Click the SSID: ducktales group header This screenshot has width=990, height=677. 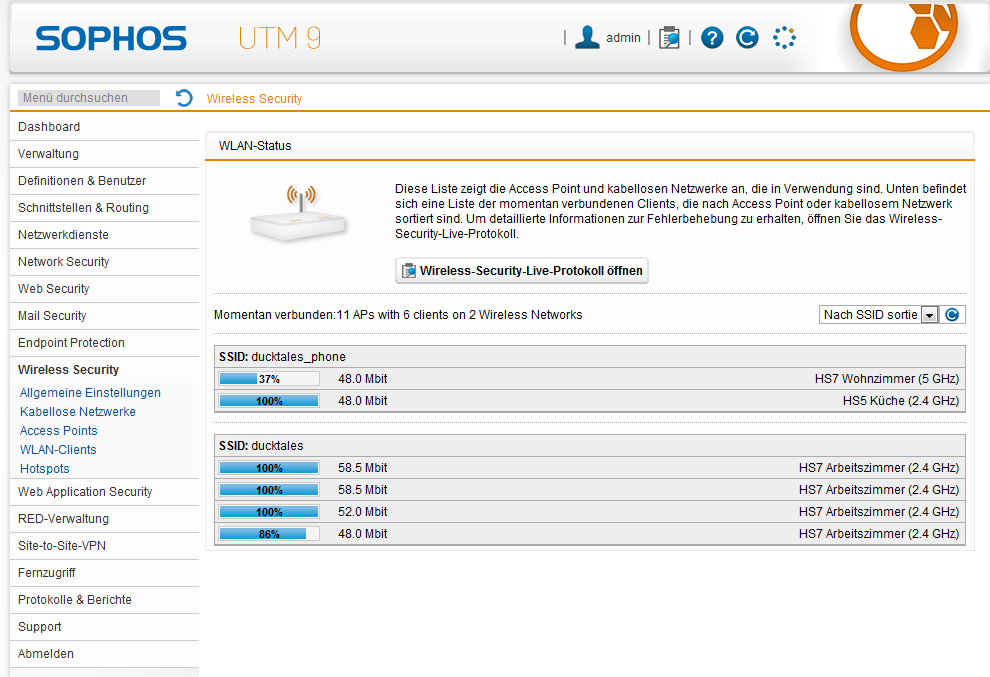pyautogui.click(x=590, y=446)
